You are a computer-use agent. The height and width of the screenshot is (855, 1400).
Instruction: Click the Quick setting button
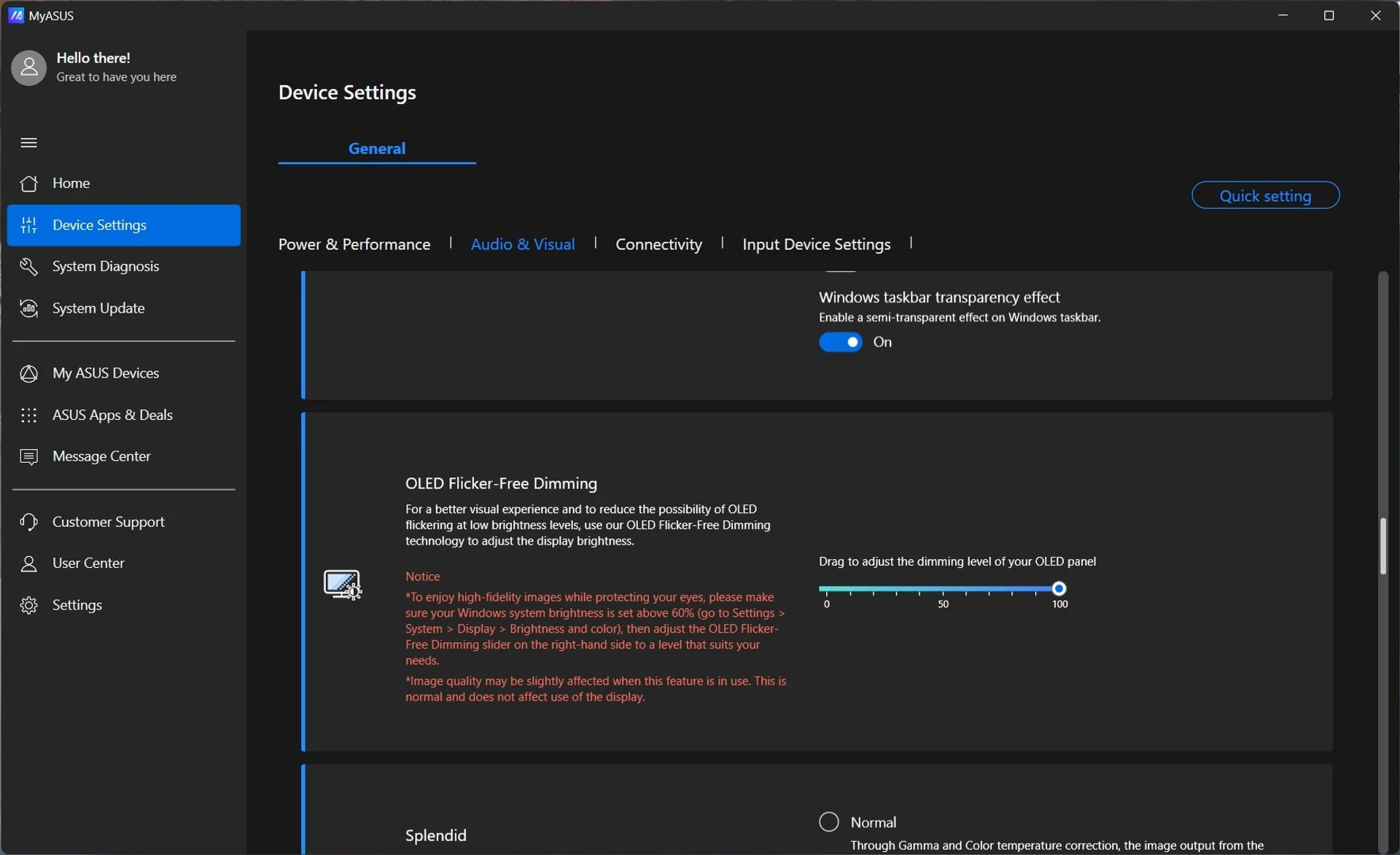coord(1266,195)
